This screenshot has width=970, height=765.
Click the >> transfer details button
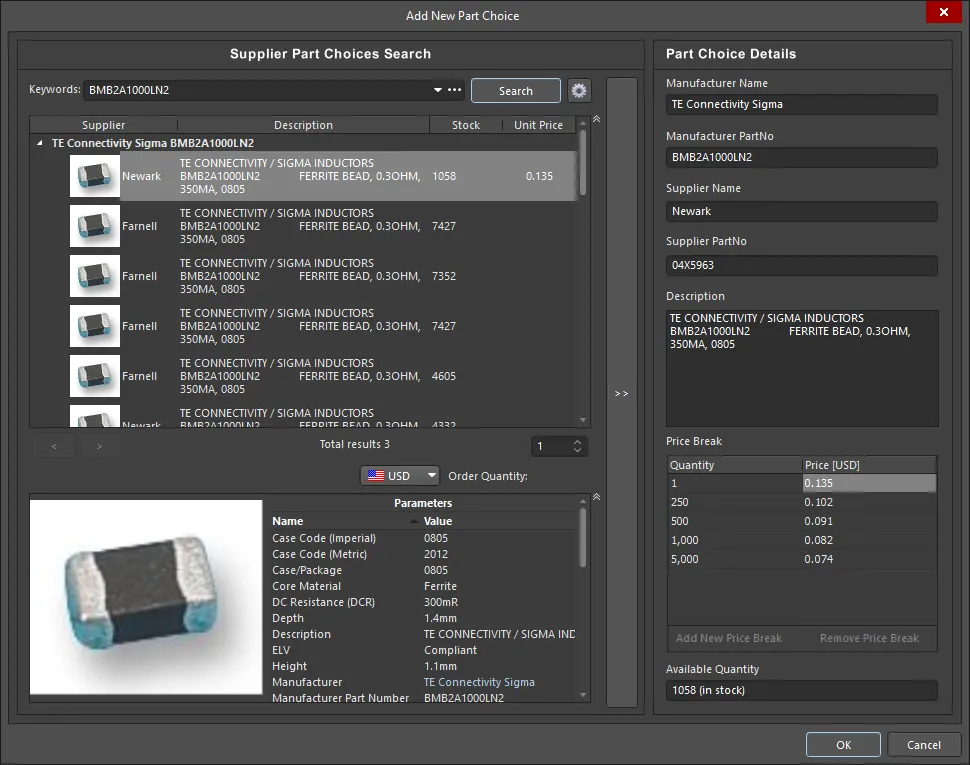pyautogui.click(x=622, y=393)
